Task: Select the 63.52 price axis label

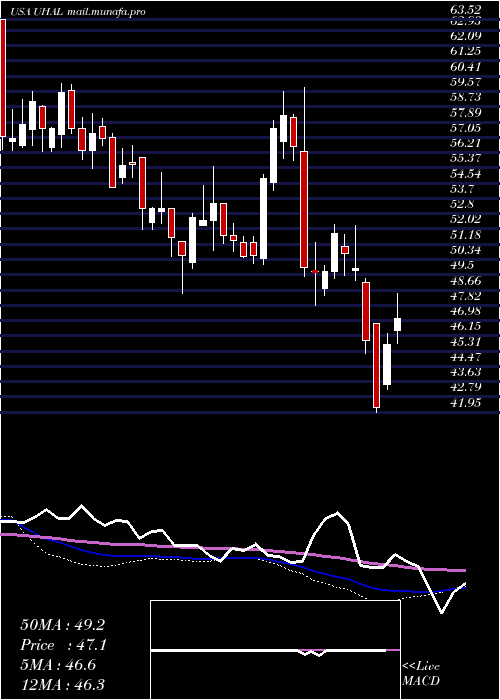Action: point(466,9)
